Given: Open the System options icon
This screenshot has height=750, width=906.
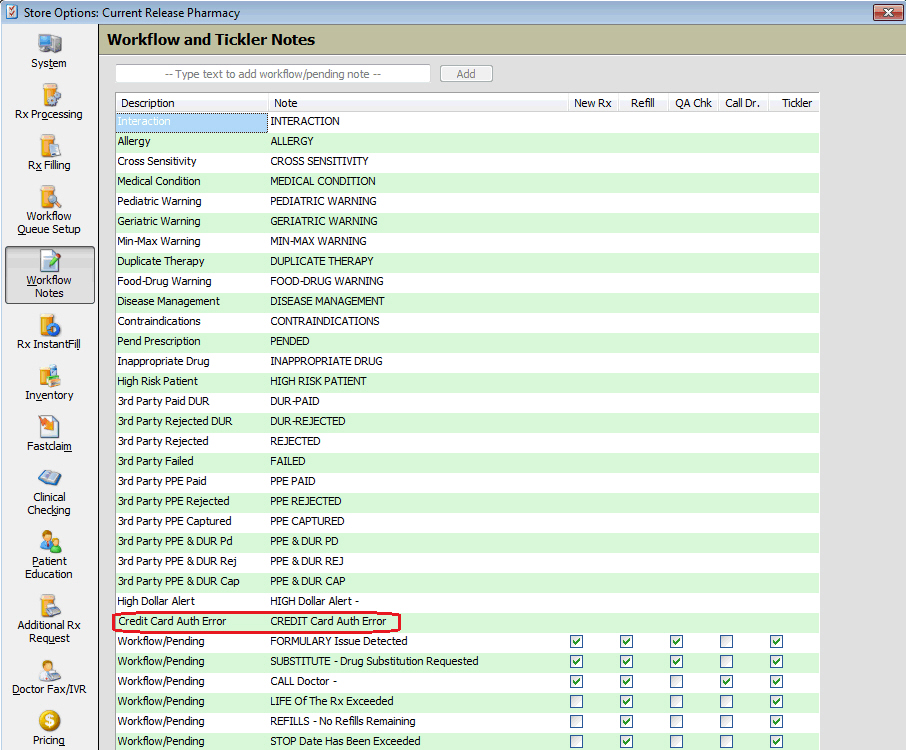Looking at the screenshot, I should 49,45.
